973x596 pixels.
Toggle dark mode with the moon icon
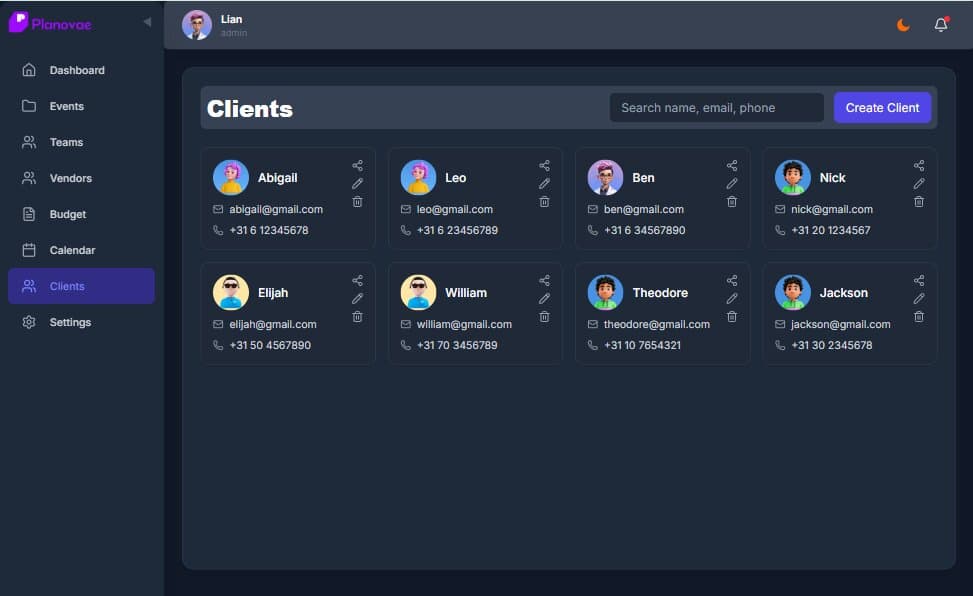click(x=903, y=24)
